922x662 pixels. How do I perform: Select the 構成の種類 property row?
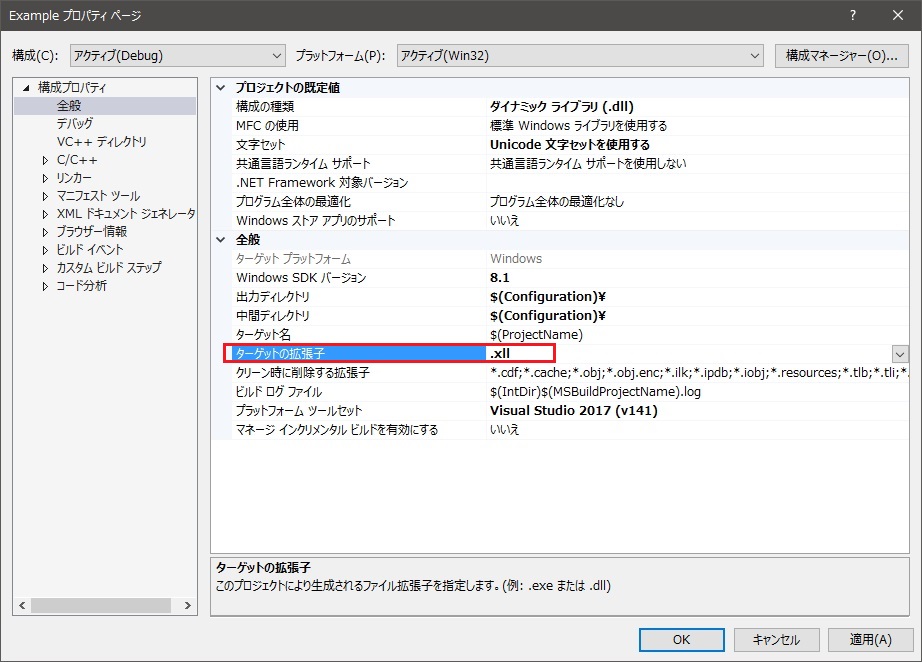click(350, 107)
